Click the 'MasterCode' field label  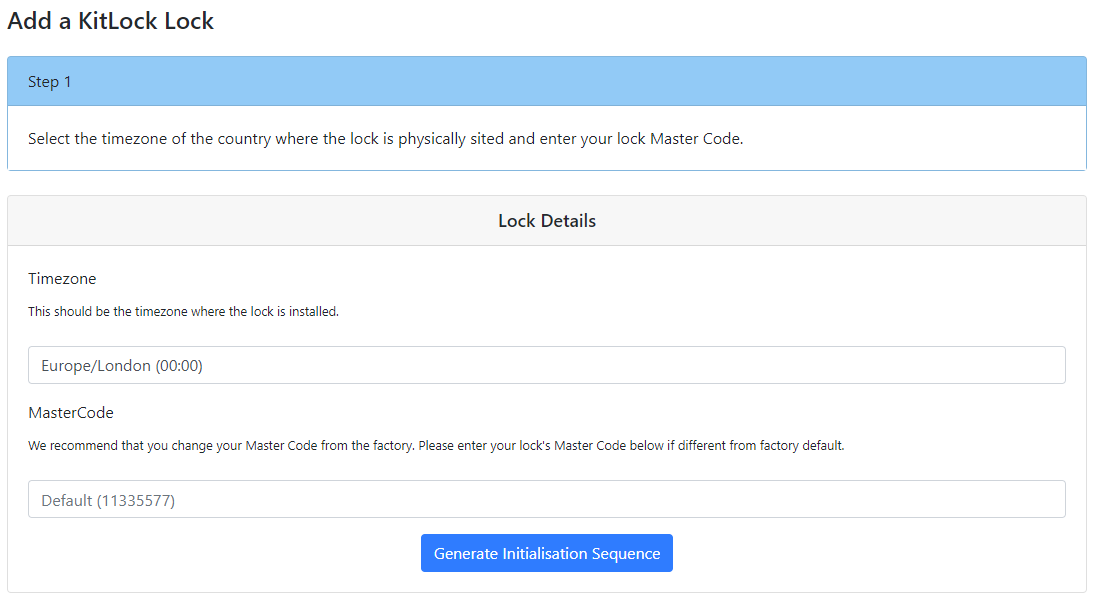(71, 412)
